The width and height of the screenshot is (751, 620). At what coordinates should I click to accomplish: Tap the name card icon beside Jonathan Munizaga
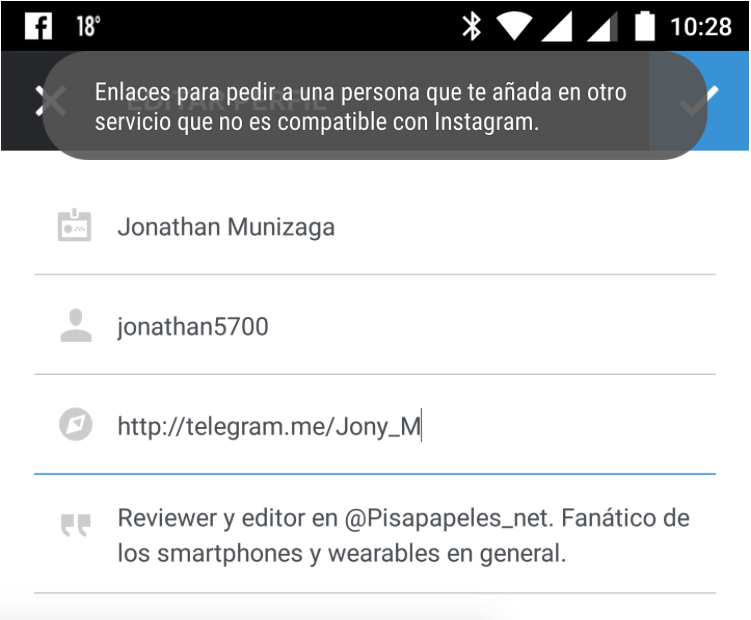[x=74, y=225]
